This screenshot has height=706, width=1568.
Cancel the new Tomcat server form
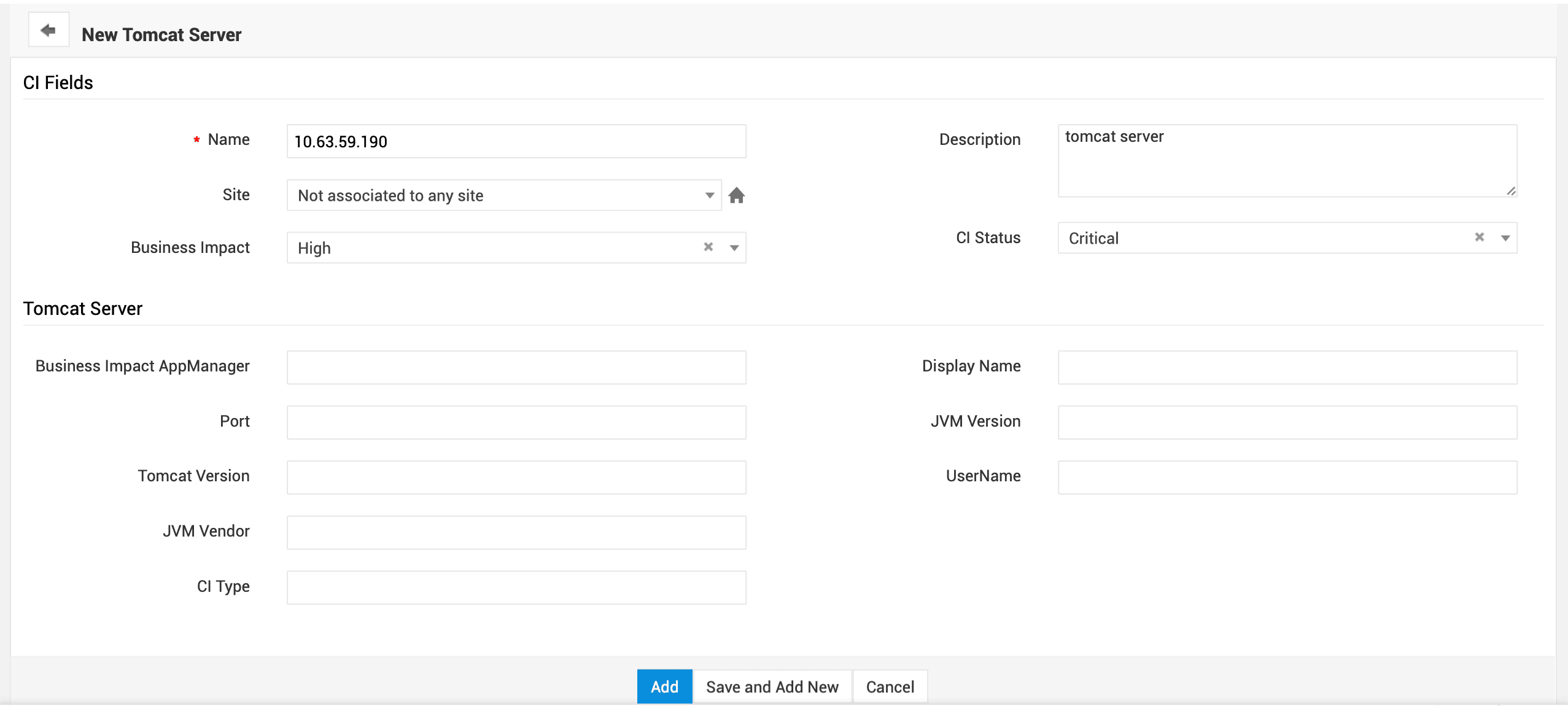click(x=890, y=686)
